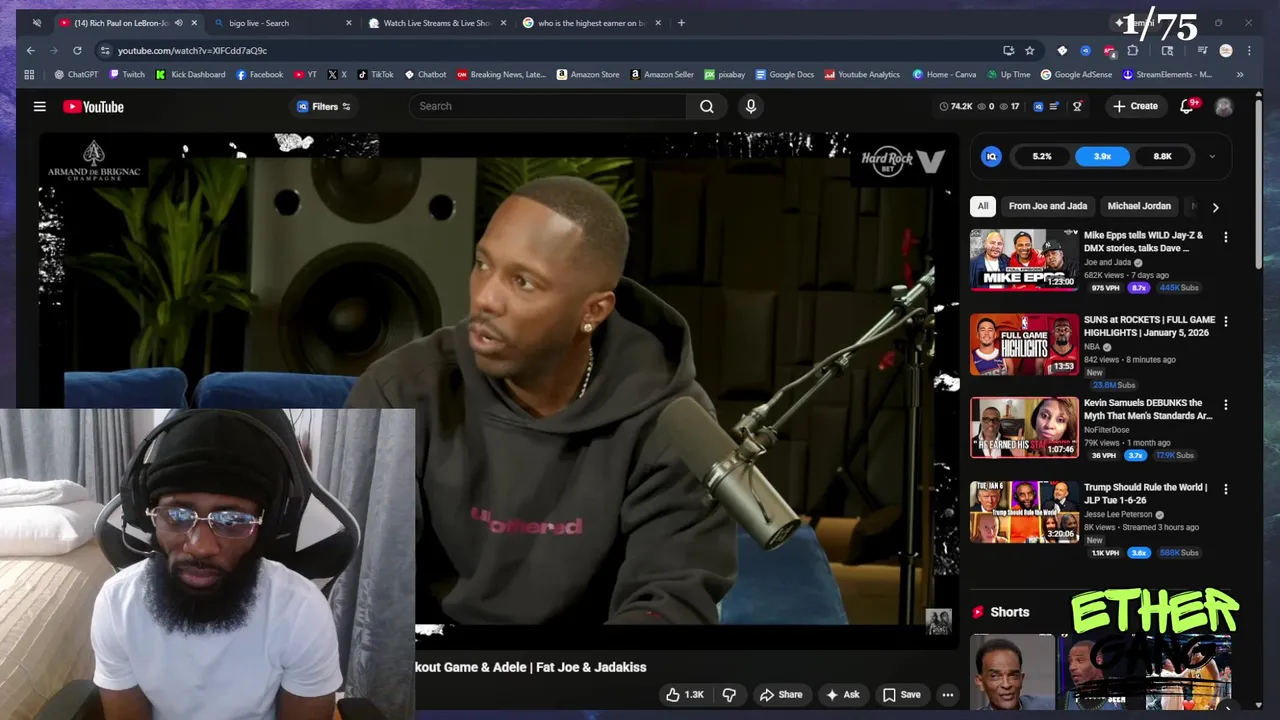Open the Youtube Analytics bookmark
Viewport: 1280px width, 720px height.
(862, 74)
